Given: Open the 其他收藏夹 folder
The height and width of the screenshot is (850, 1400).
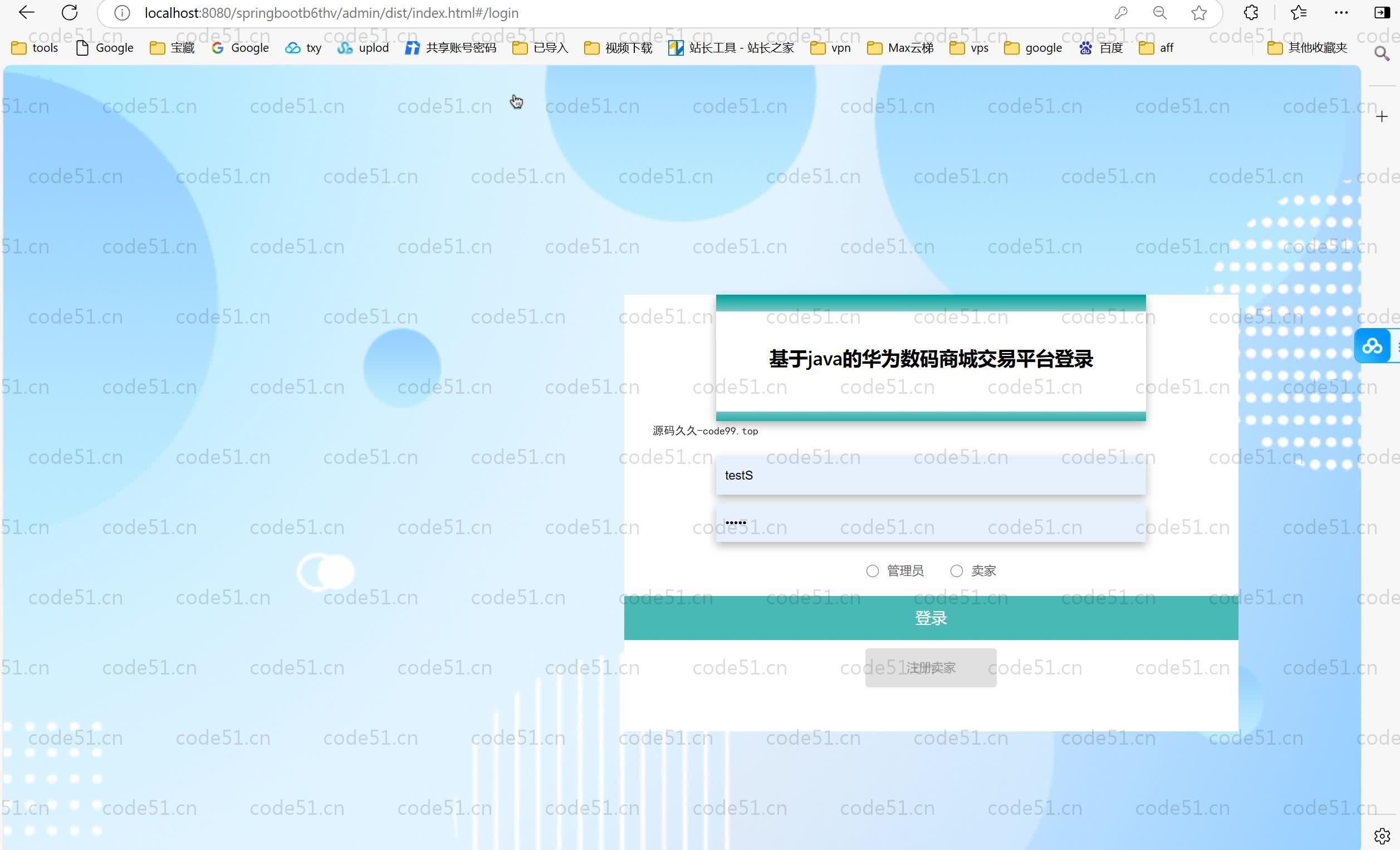Looking at the screenshot, I should 1308,48.
